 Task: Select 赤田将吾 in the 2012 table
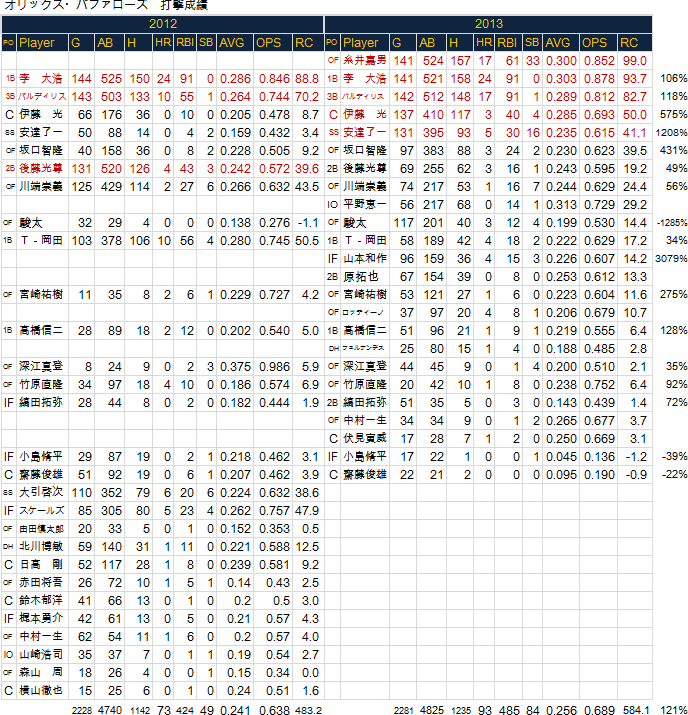tap(41, 582)
